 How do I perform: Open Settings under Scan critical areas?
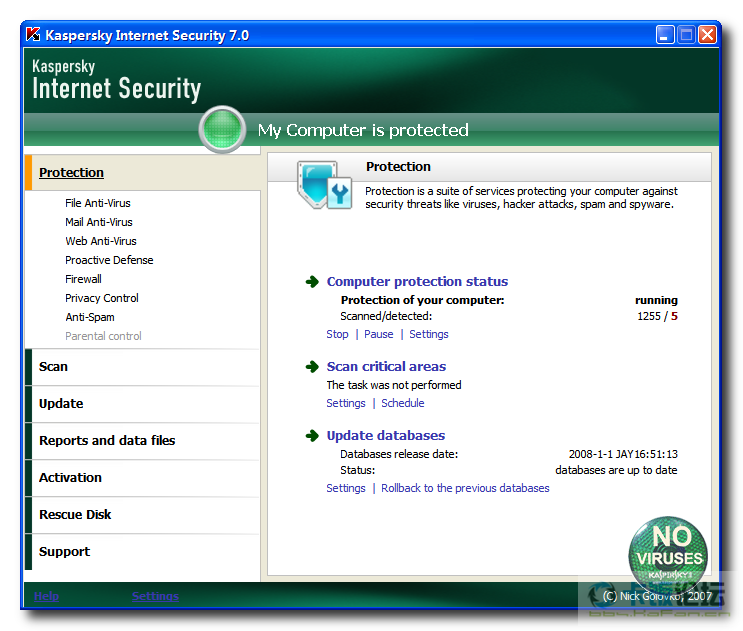(x=345, y=403)
